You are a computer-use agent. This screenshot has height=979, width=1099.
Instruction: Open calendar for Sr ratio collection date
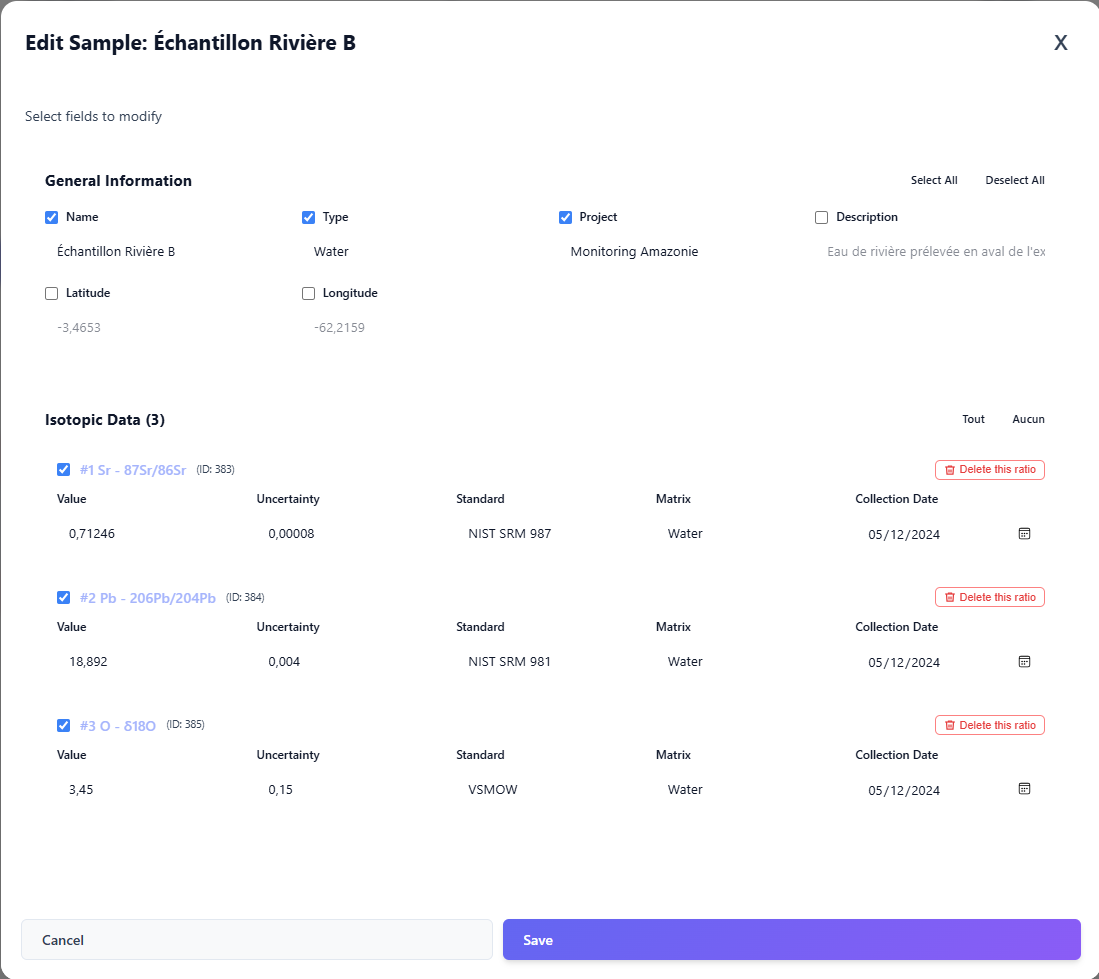1024,533
